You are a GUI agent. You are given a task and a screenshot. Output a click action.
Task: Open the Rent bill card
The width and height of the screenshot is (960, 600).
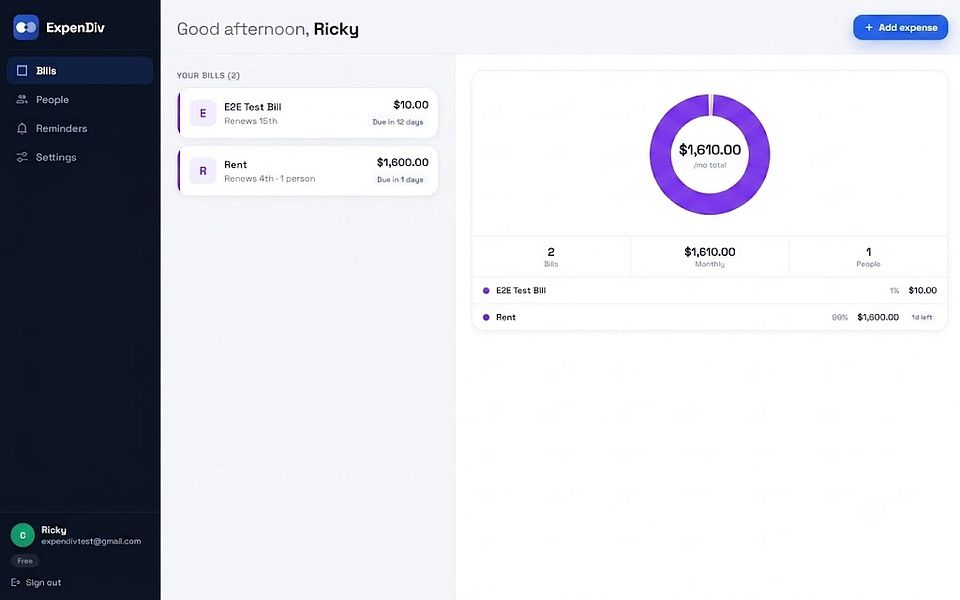click(x=308, y=171)
